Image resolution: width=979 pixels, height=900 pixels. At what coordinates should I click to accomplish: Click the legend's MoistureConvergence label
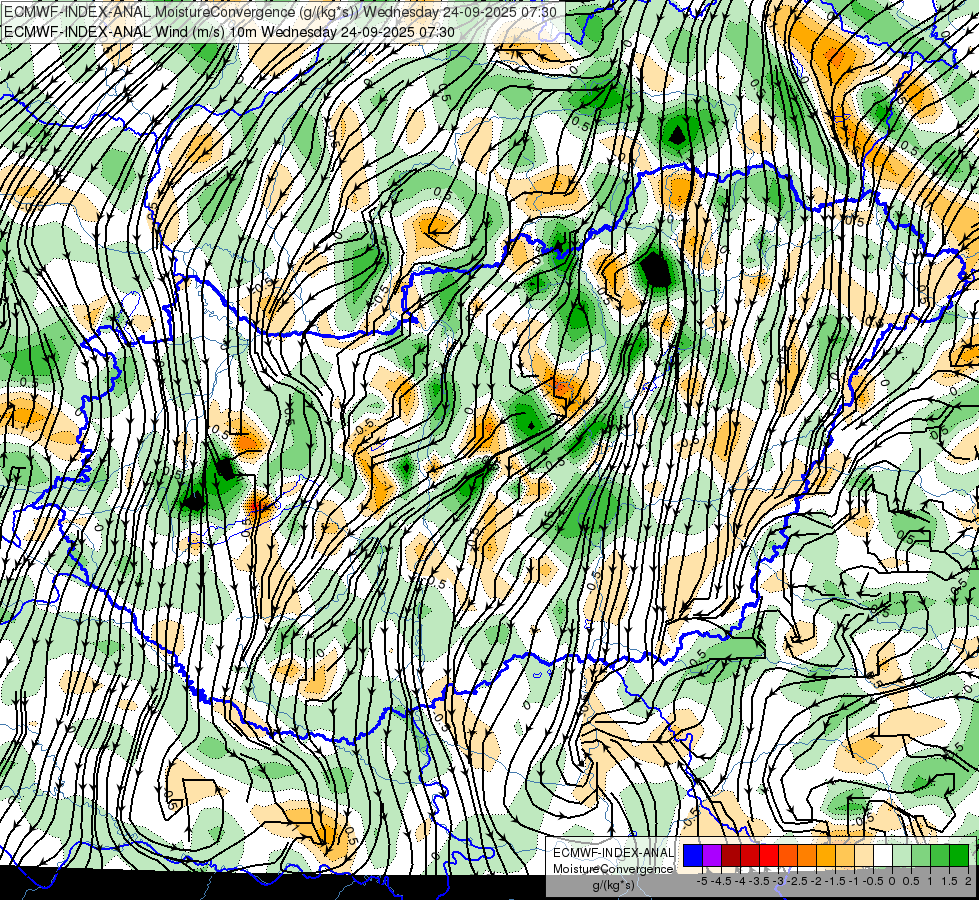point(613,869)
